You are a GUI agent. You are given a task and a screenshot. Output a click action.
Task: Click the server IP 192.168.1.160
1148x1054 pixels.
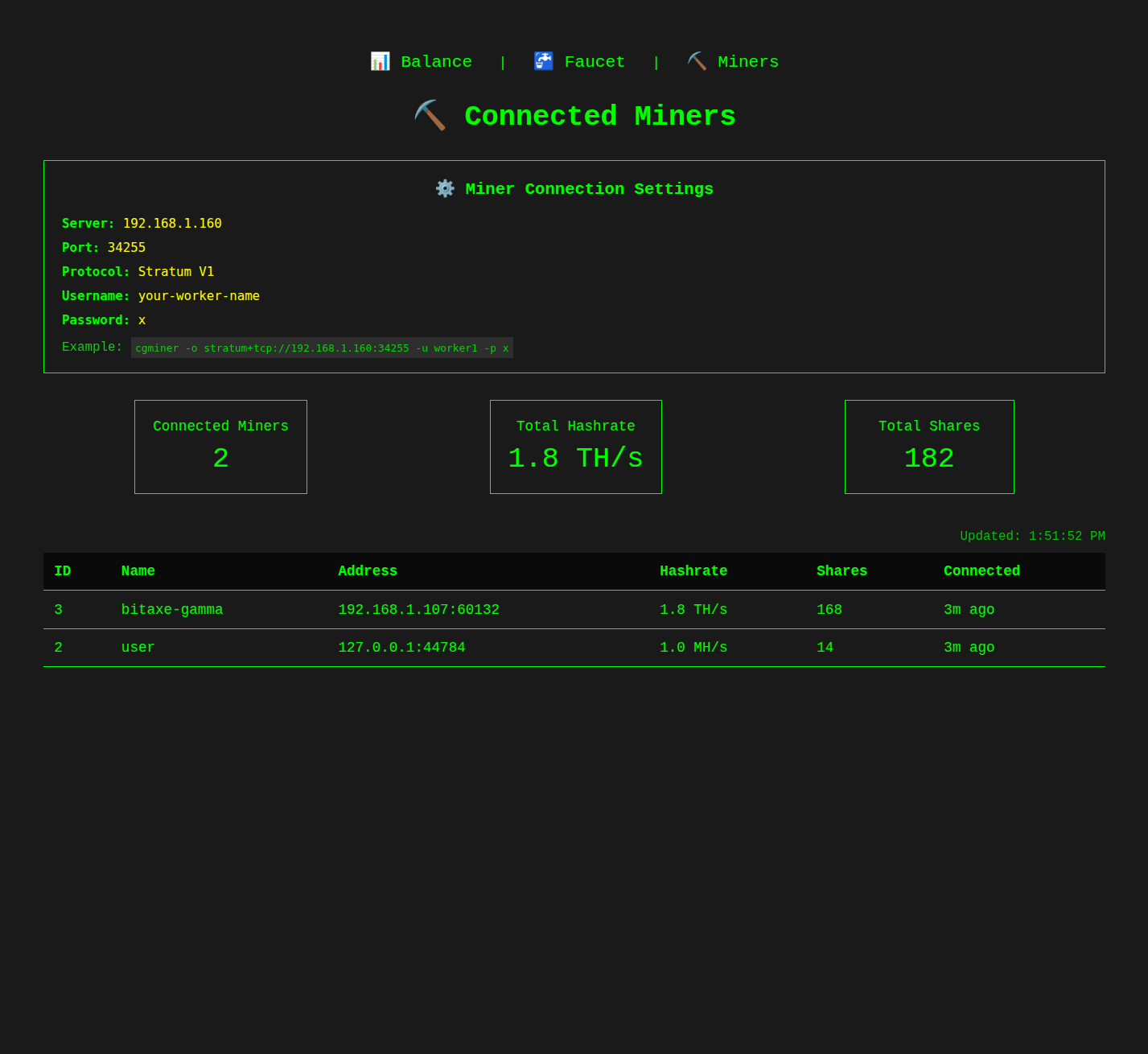[172, 224]
